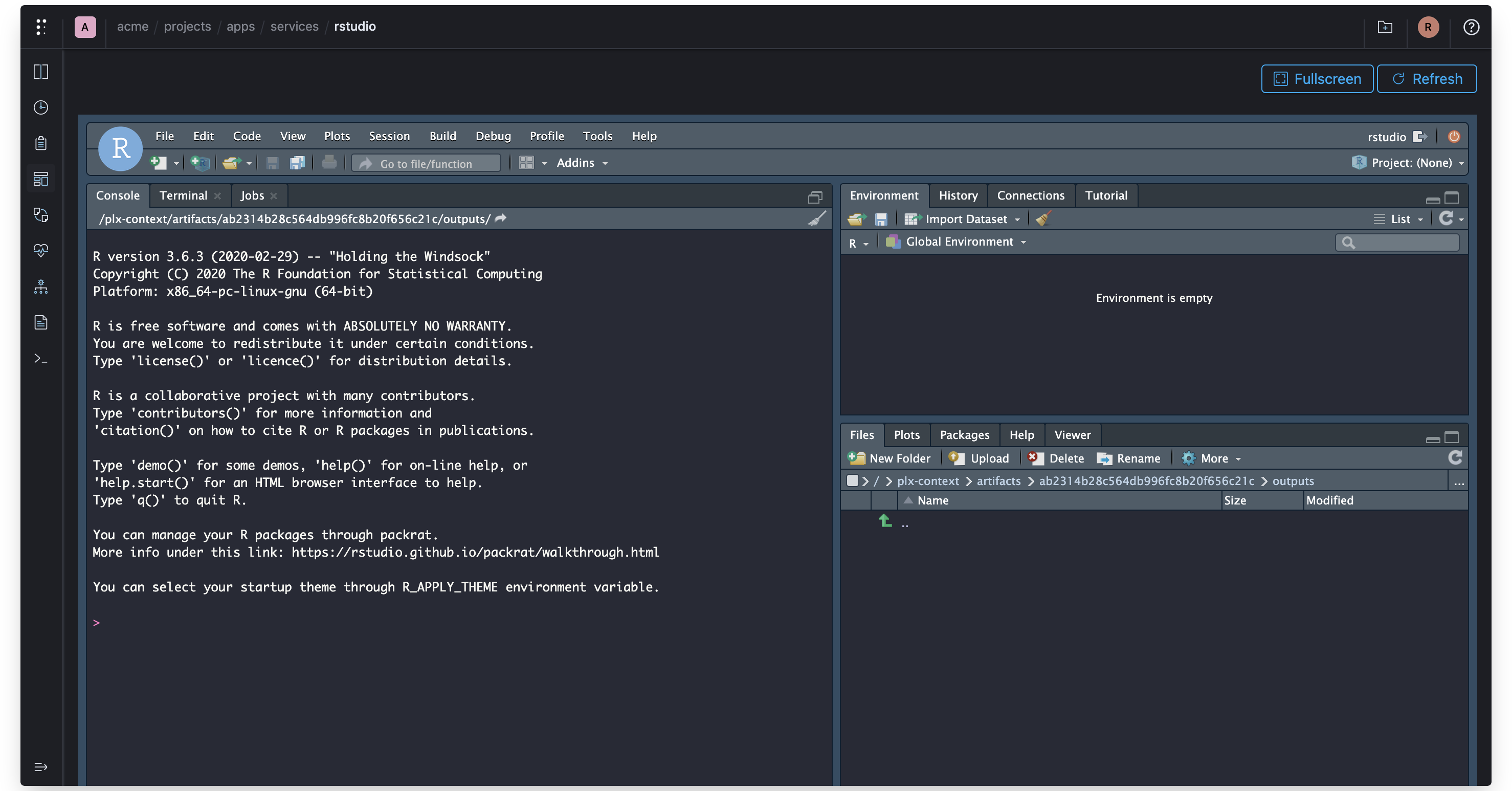Toggle select-all checkbox in Files path bar
Image resolution: width=1512 pixels, height=791 pixels.
point(852,480)
